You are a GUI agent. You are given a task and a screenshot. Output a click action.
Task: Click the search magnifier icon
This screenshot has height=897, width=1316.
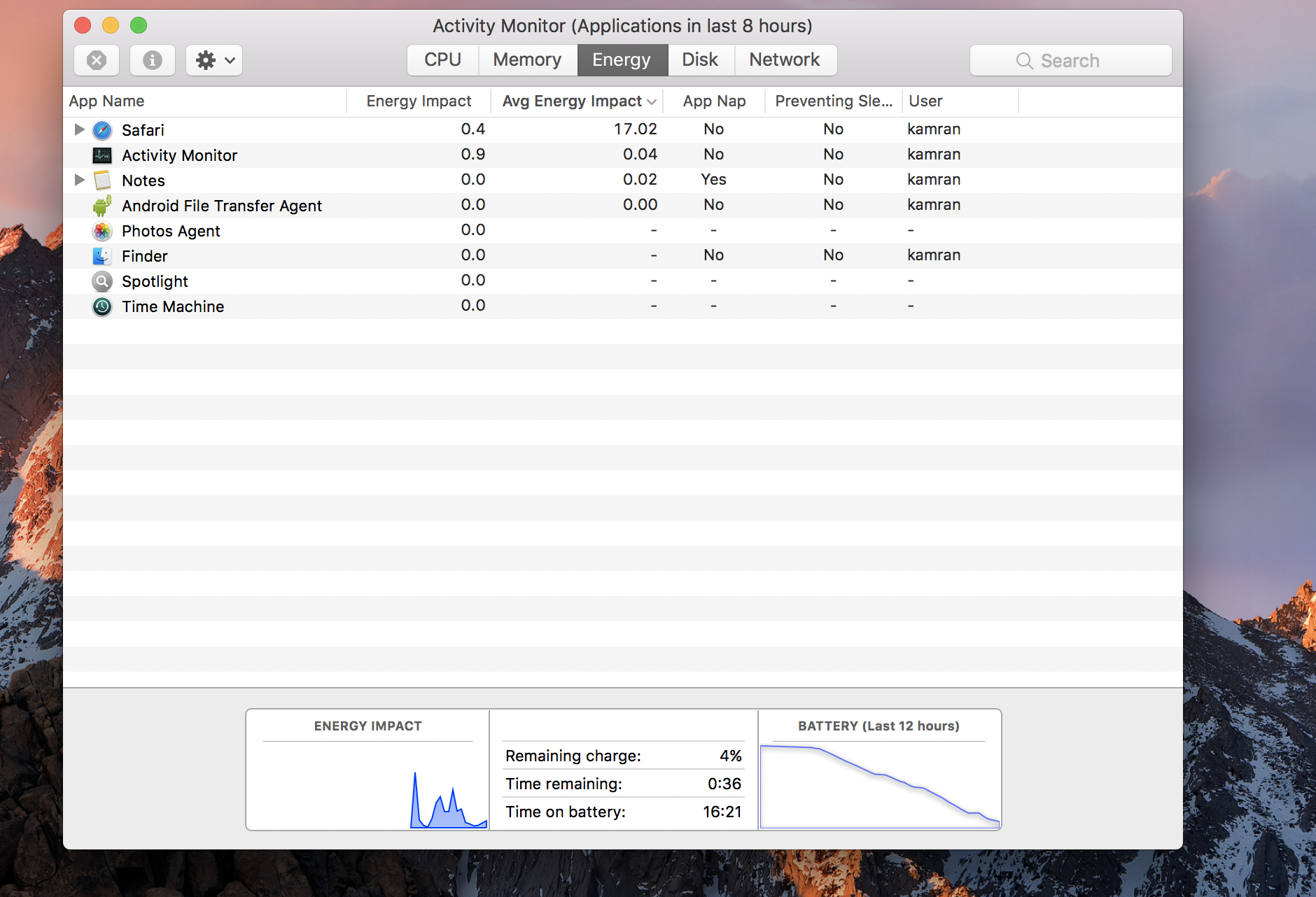(1024, 61)
